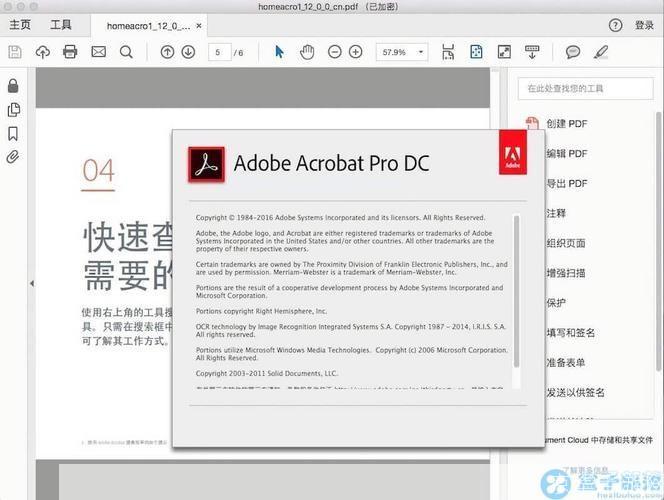This screenshot has width=664, height=500.
Task: Close the homeacro1_12_0 document tab
Action: (199, 26)
